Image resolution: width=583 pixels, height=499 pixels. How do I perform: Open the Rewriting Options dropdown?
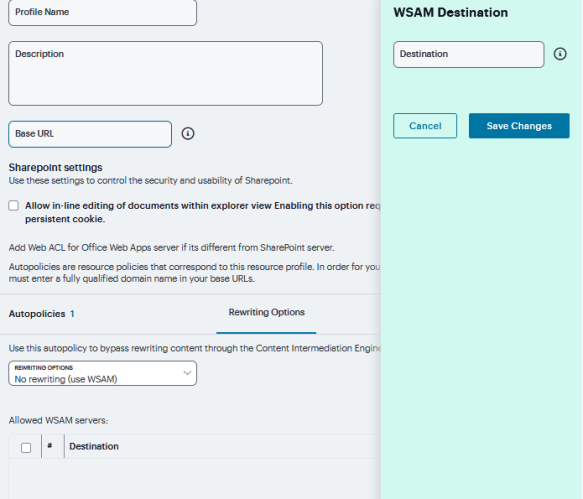coord(103,373)
